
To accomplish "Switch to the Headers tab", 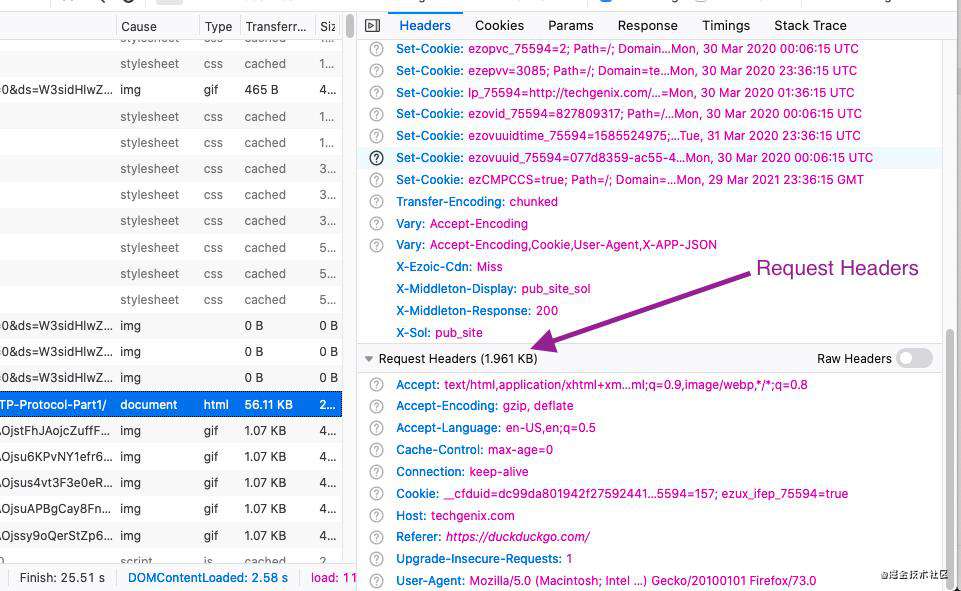I will click(425, 26).
